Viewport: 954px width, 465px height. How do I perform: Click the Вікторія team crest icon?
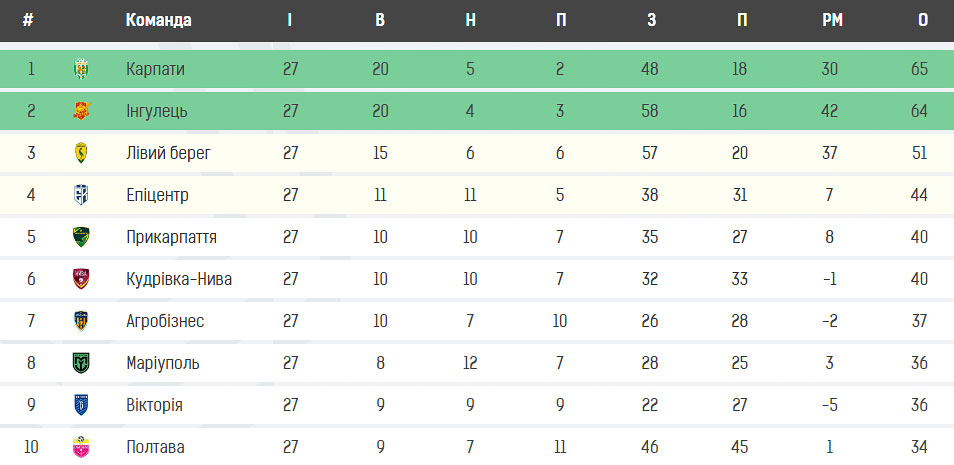(81, 405)
